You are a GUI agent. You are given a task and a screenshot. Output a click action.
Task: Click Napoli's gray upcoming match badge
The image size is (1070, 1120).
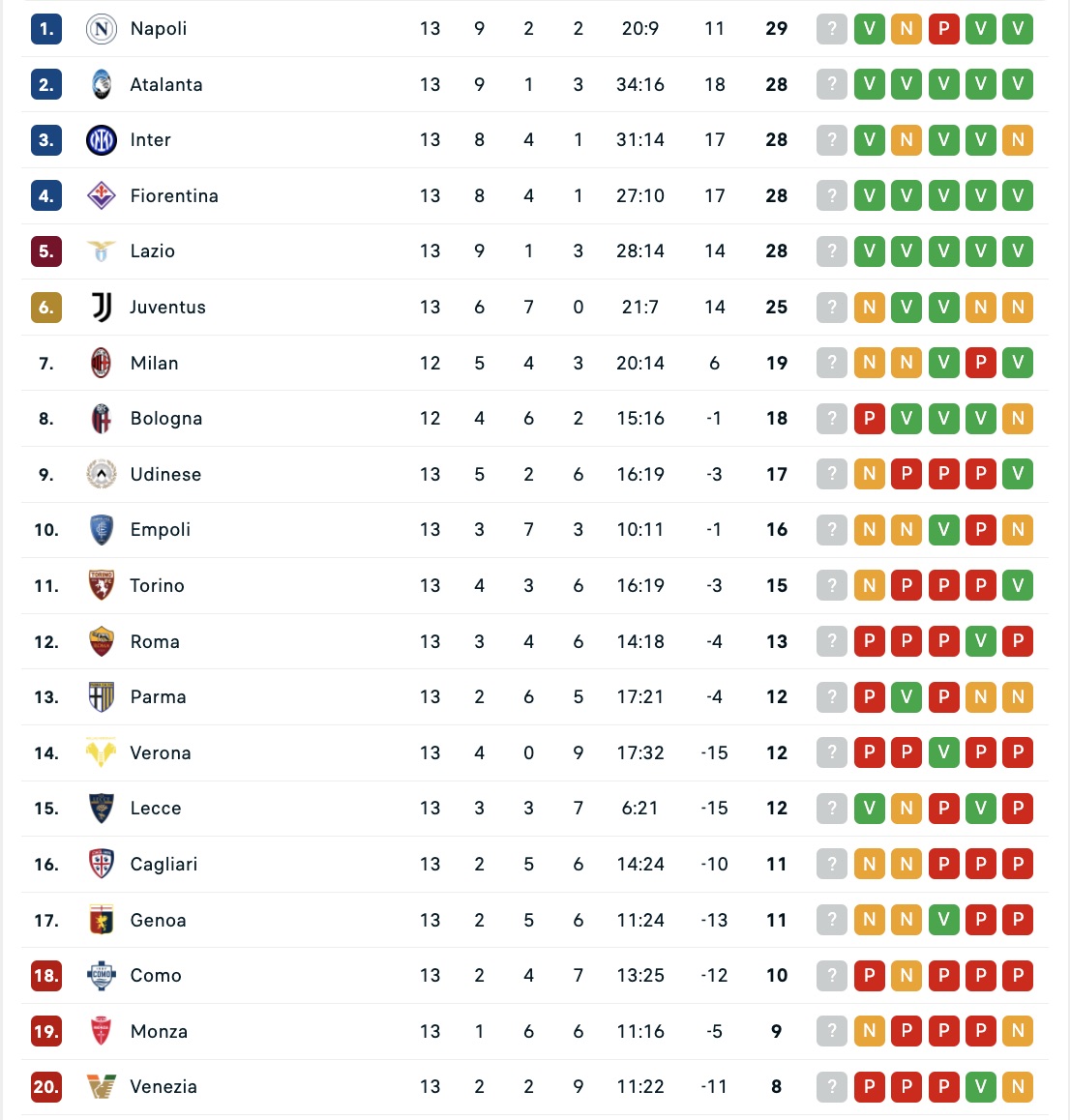tap(832, 29)
